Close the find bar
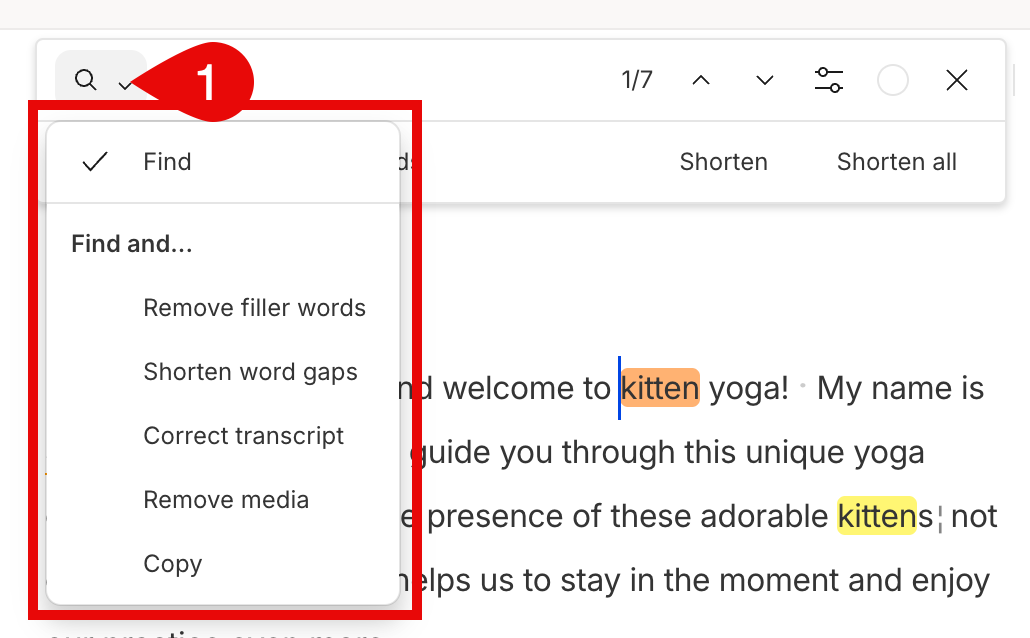This screenshot has width=1030, height=638. (956, 80)
